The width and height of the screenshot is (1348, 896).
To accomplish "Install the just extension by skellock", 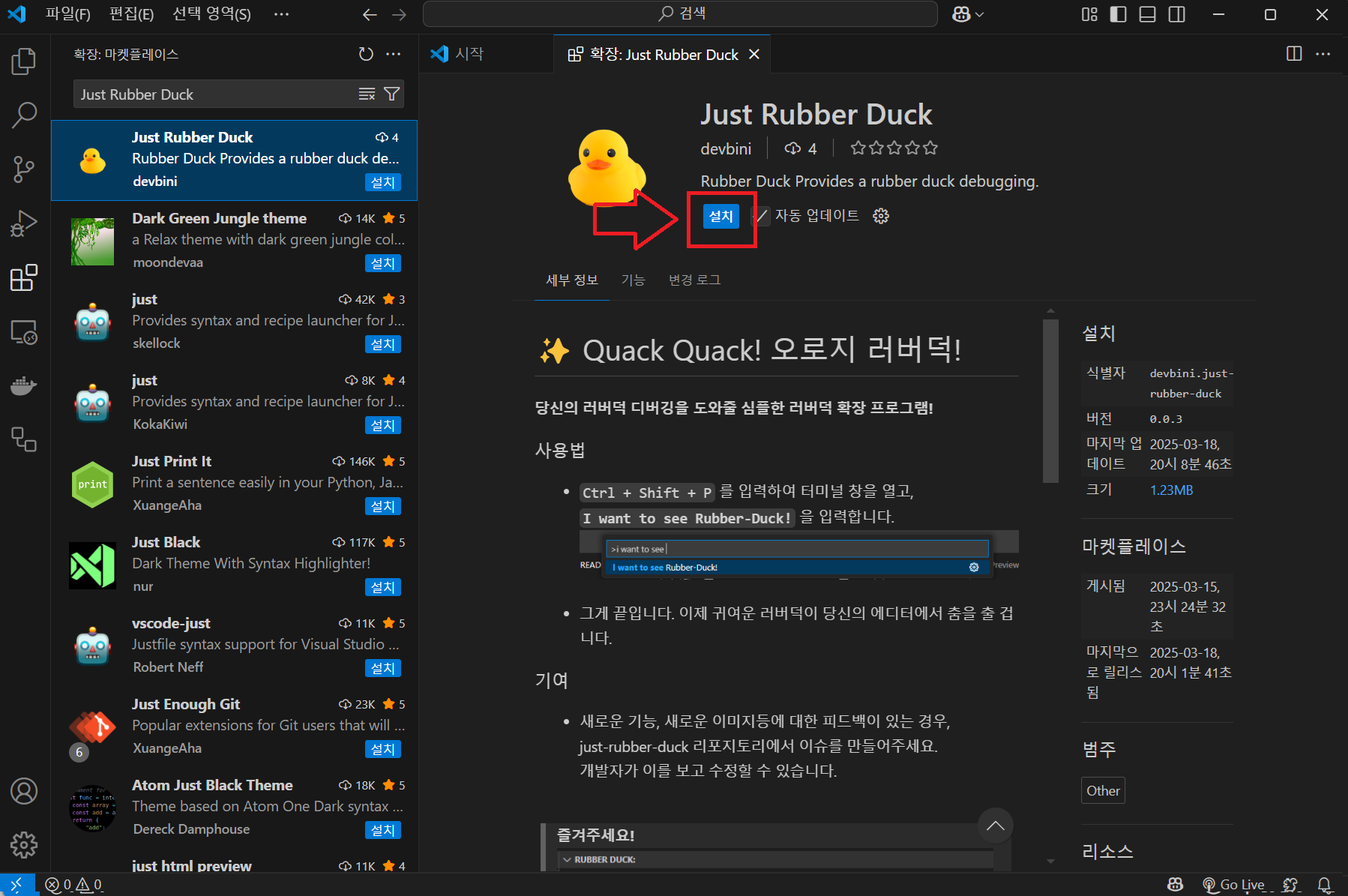I will pos(383,344).
